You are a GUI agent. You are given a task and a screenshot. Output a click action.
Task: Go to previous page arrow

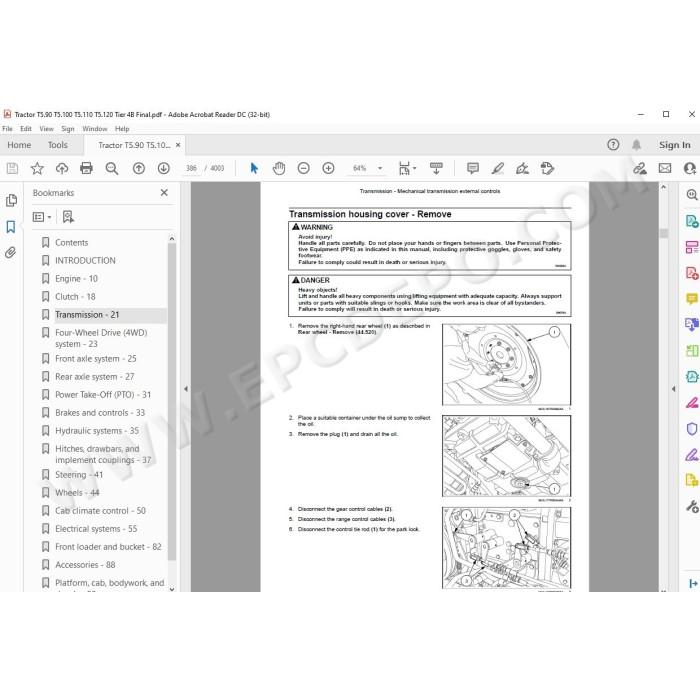[x=139, y=168]
